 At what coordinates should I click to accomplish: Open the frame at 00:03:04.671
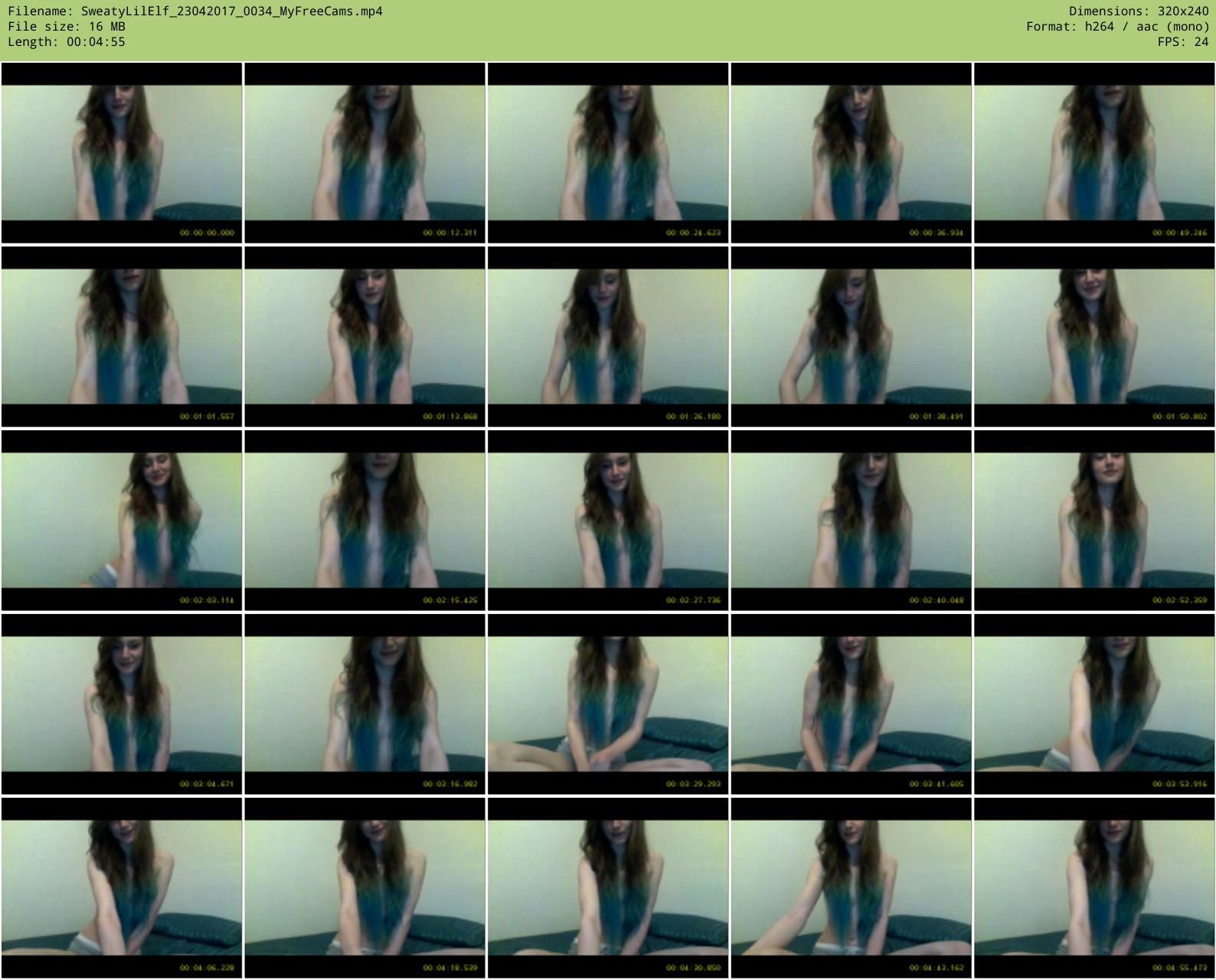click(x=122, y=704)
